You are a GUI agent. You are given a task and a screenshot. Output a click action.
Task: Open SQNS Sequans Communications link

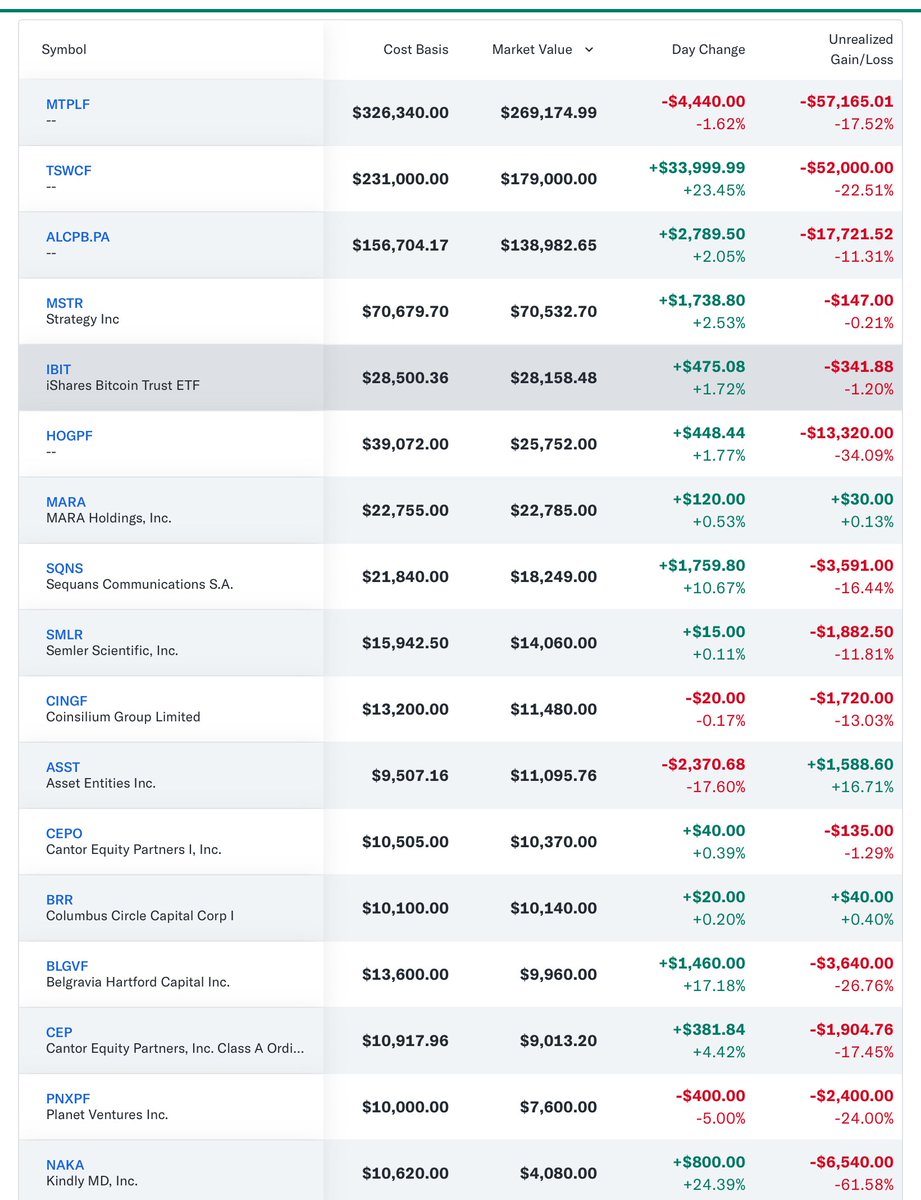pos(64,567)
